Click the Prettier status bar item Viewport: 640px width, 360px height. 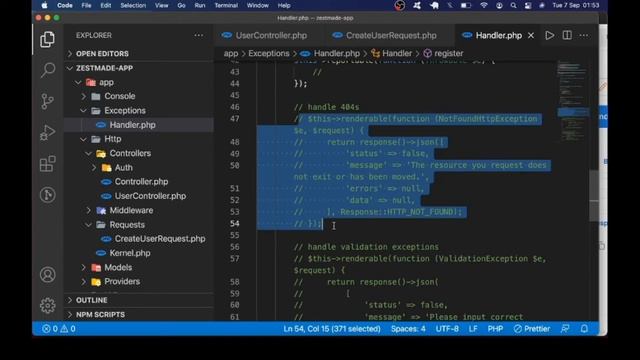tap(531, 329)
